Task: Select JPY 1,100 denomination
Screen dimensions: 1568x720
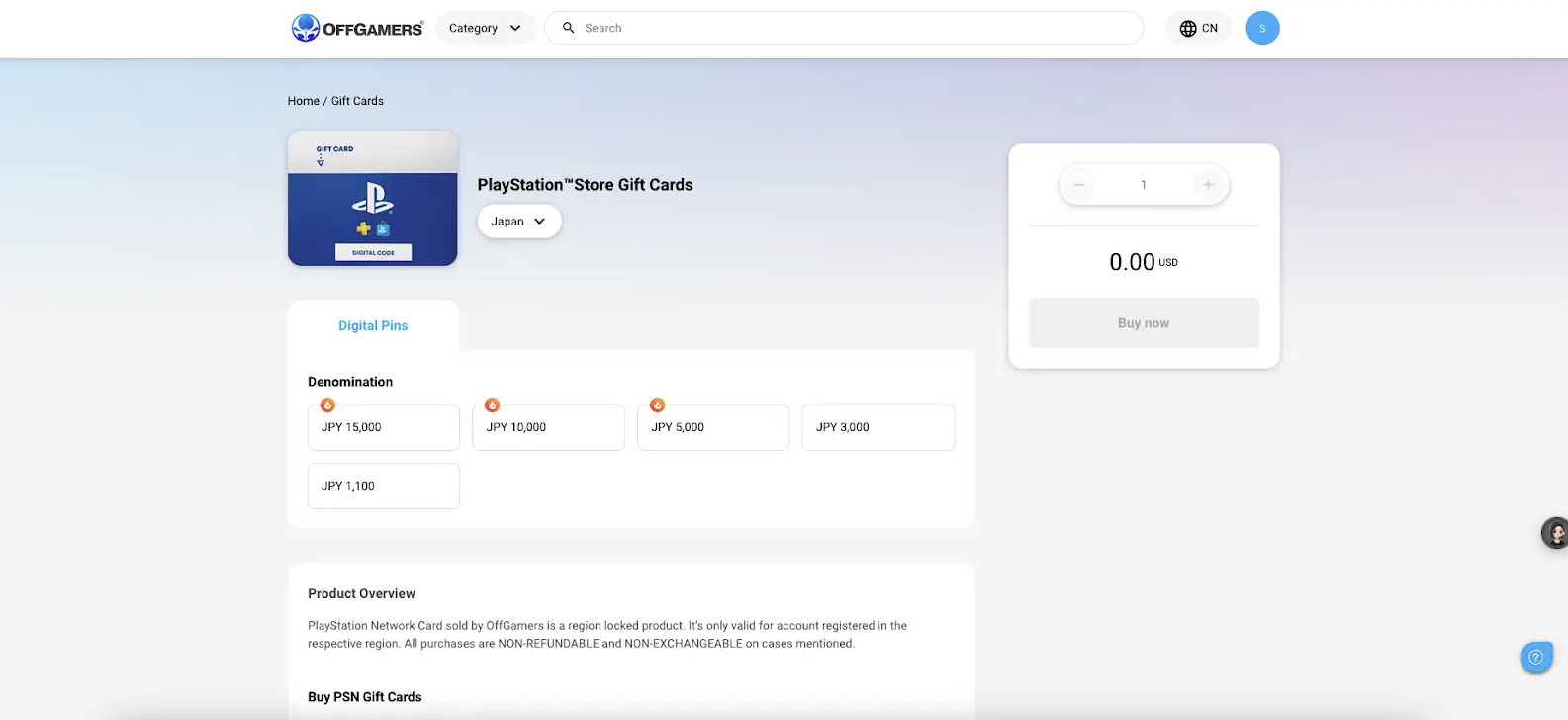Action: pos(384,486)
